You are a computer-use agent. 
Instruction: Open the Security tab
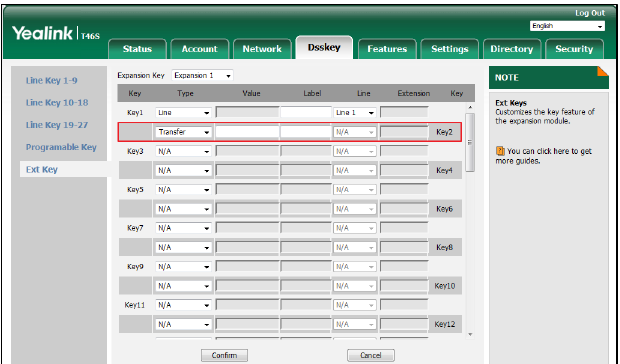[574, 49]
